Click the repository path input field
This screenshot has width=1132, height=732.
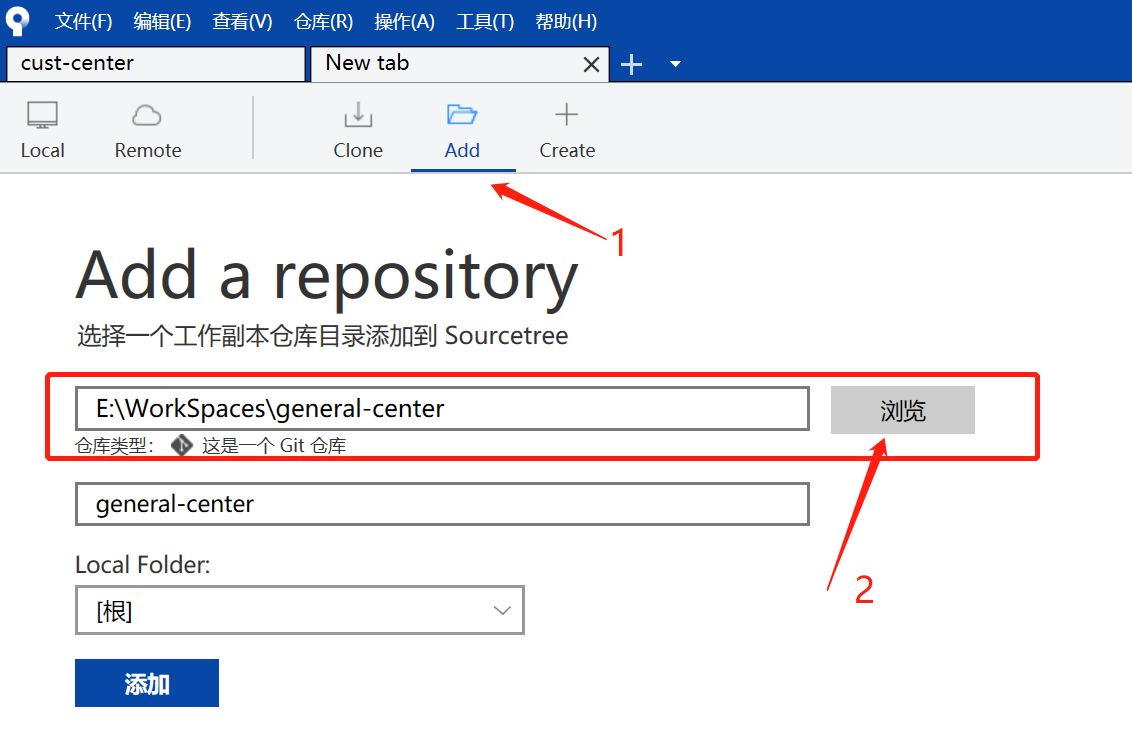tap(440, 408)
